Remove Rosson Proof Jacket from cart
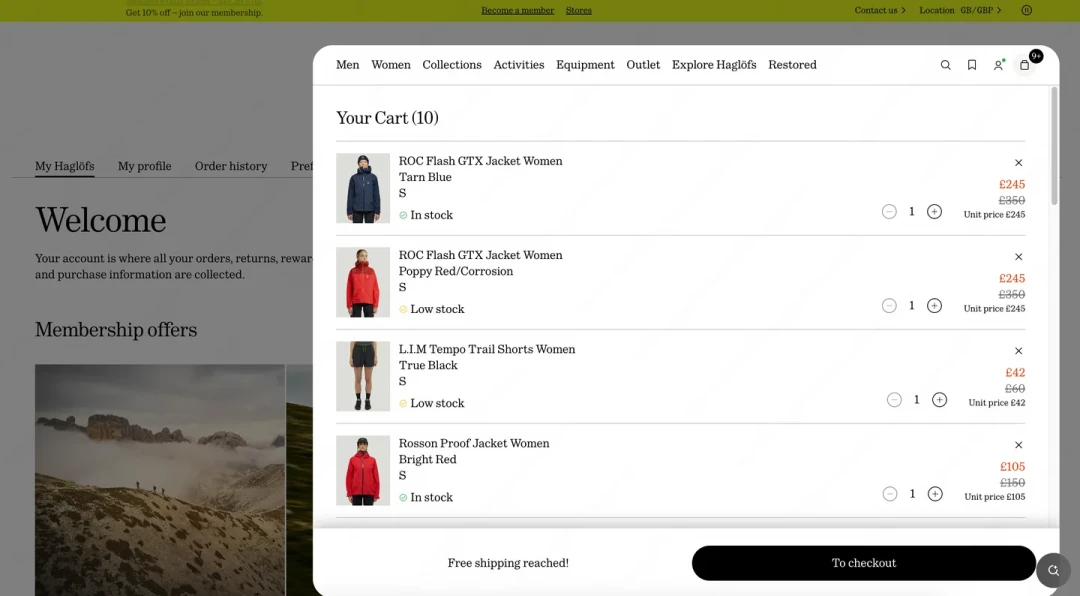The width and height of the screenshot is (1080, 596). tap(1019, 445)
